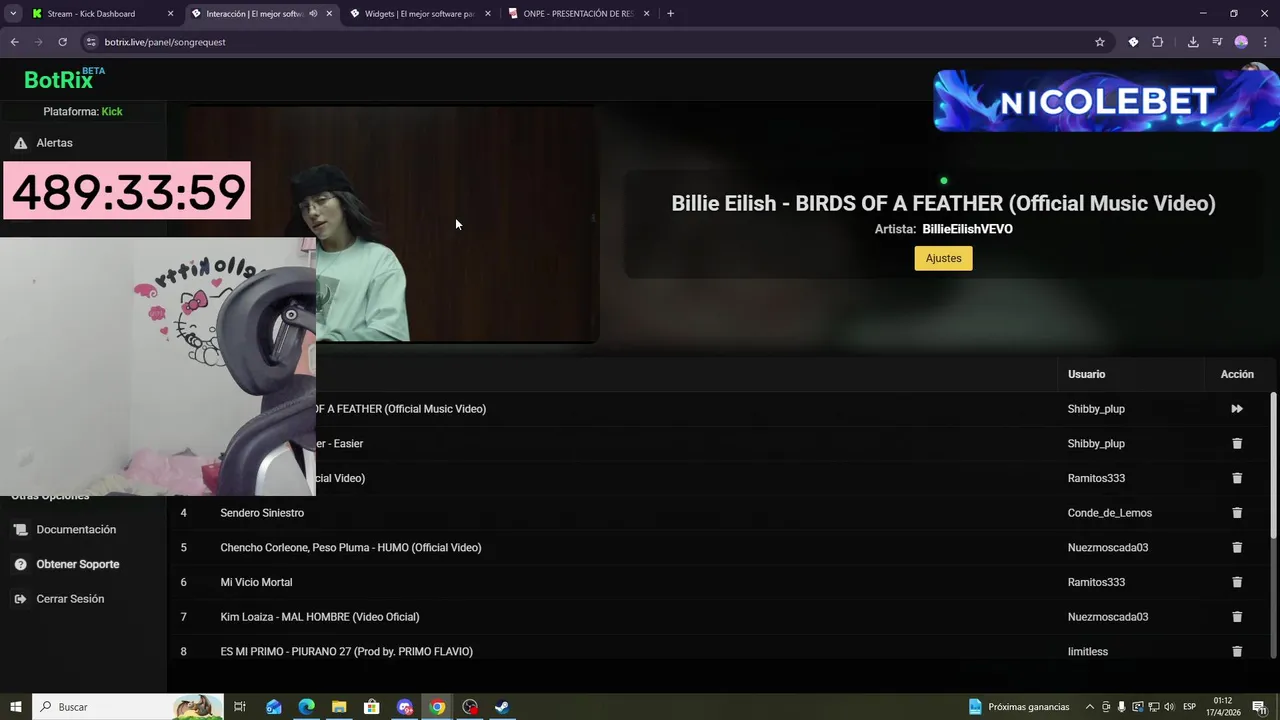The height and width of the screenshot is (720, 1280).
Task: Remove ES MI PRIMO PIURANO 27 song
Action: point(1237,651)
